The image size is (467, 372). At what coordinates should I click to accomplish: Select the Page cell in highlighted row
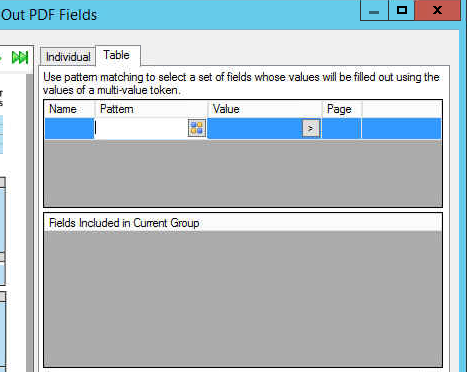[x=342, y=128]
